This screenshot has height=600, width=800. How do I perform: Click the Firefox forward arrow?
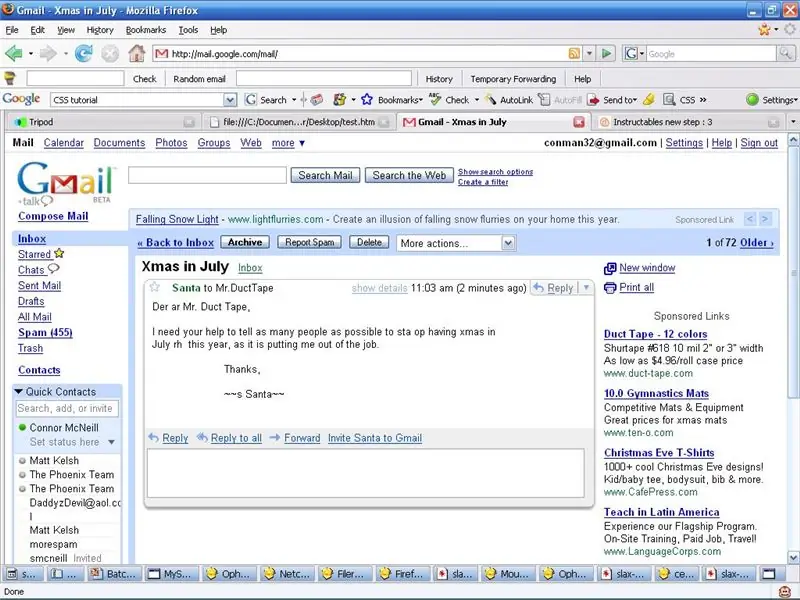point(48,53)
